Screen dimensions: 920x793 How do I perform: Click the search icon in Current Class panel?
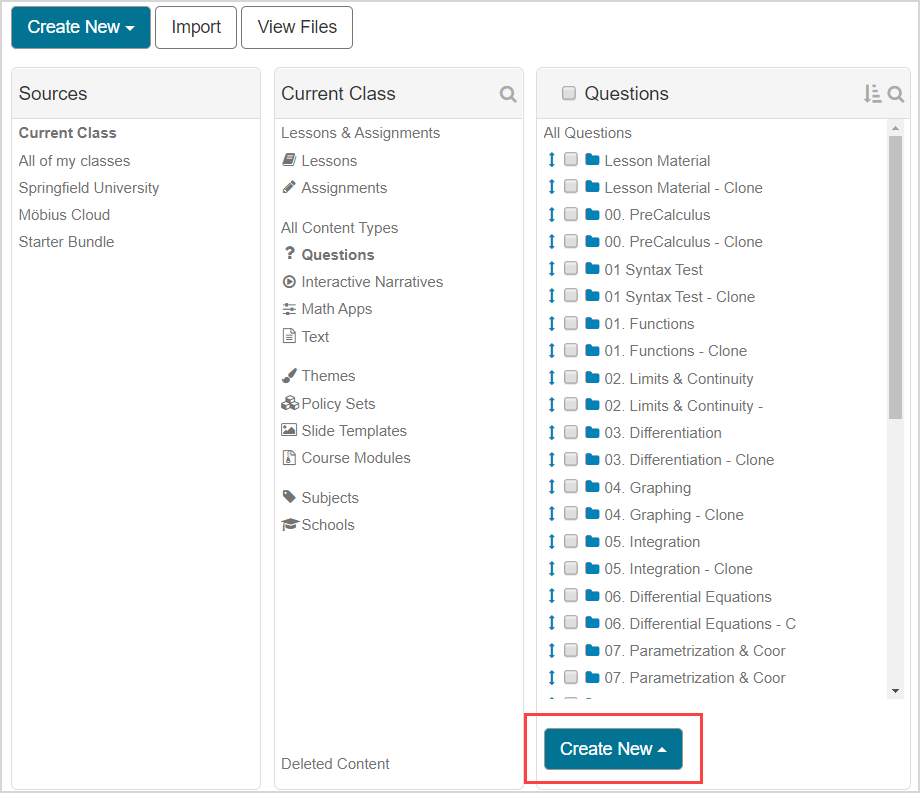pyautogui.click(x=508, y=94)
